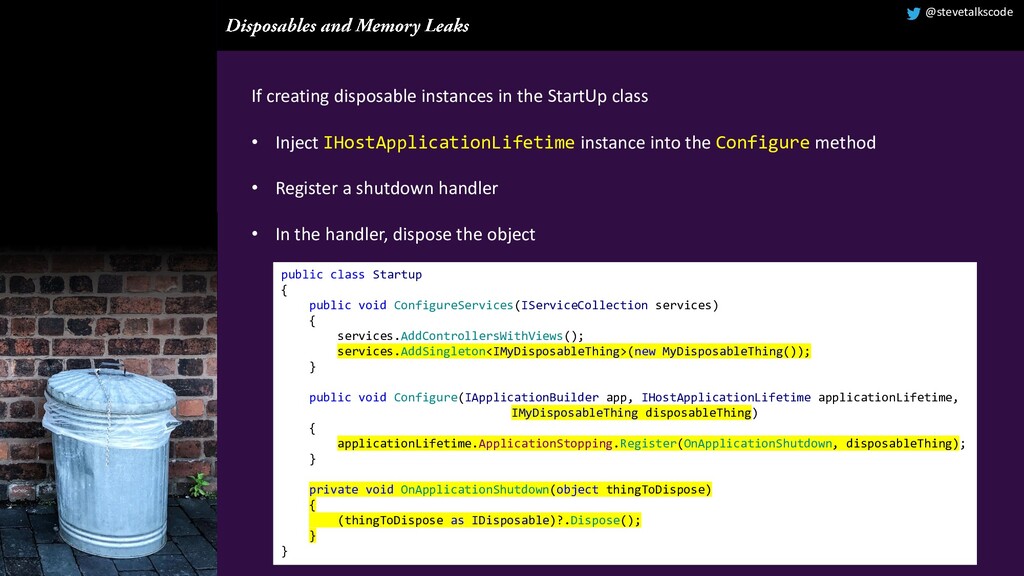Click the yellow 'Configure' word in first bullet
Screen dimensions: 1024x576
pos(762,142)
